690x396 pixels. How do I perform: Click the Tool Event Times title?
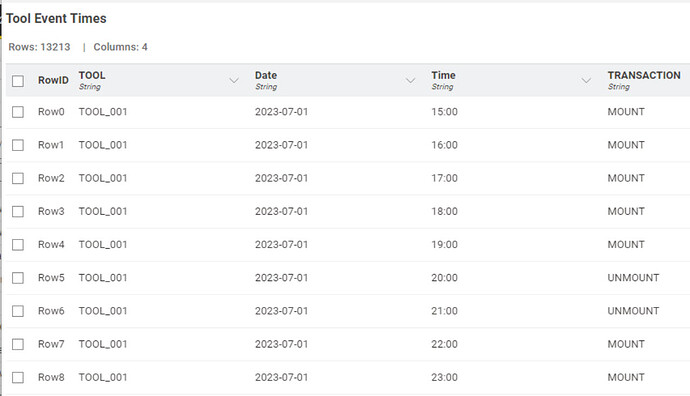(56, 18)
